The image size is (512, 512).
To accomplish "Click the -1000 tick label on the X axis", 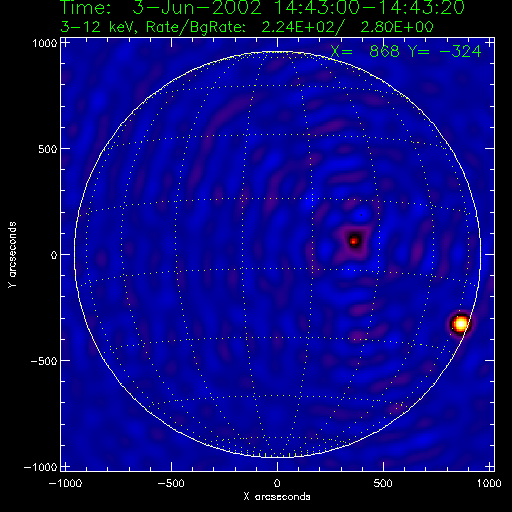I will pyautogui.click(x=65, y=483).
